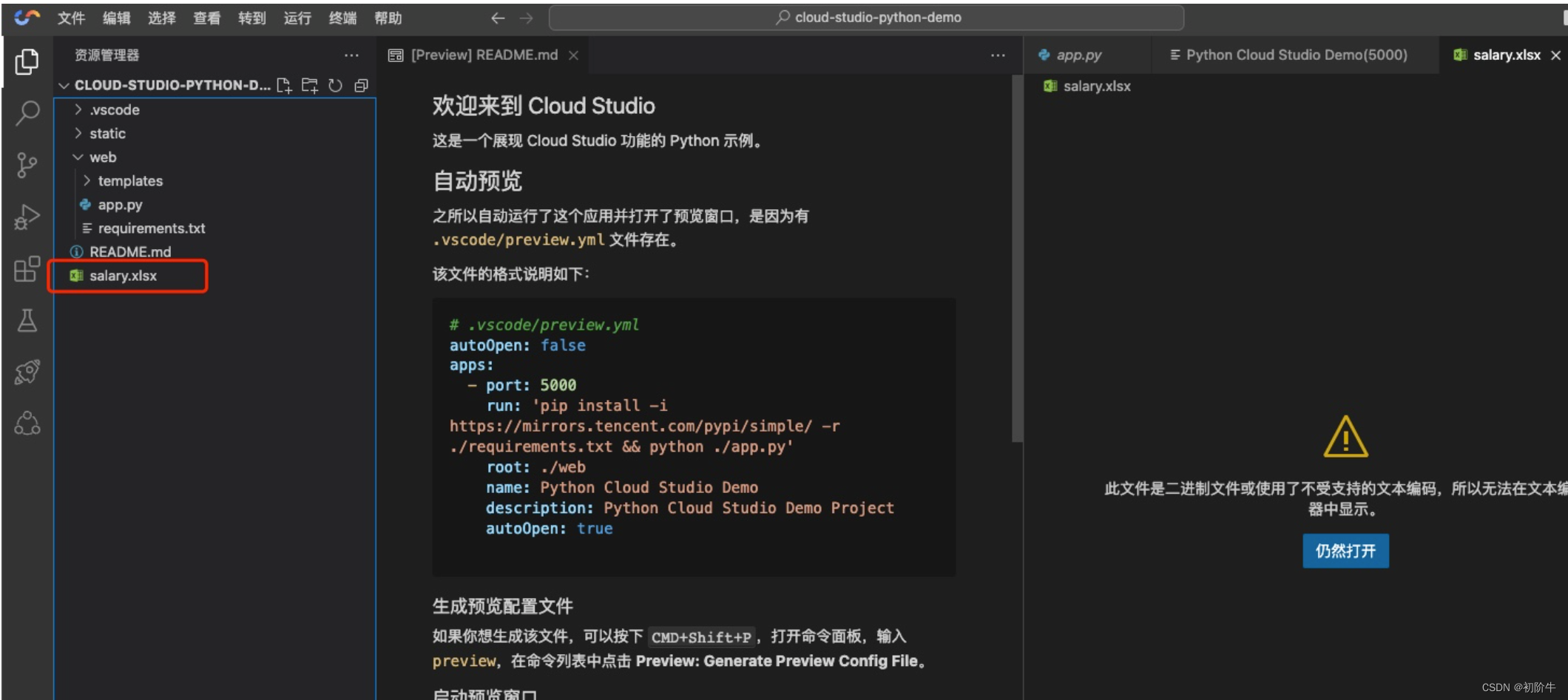1568x700 pixels.
Task: Click the 资源管理器 panel title
Action: click(107, 55)
